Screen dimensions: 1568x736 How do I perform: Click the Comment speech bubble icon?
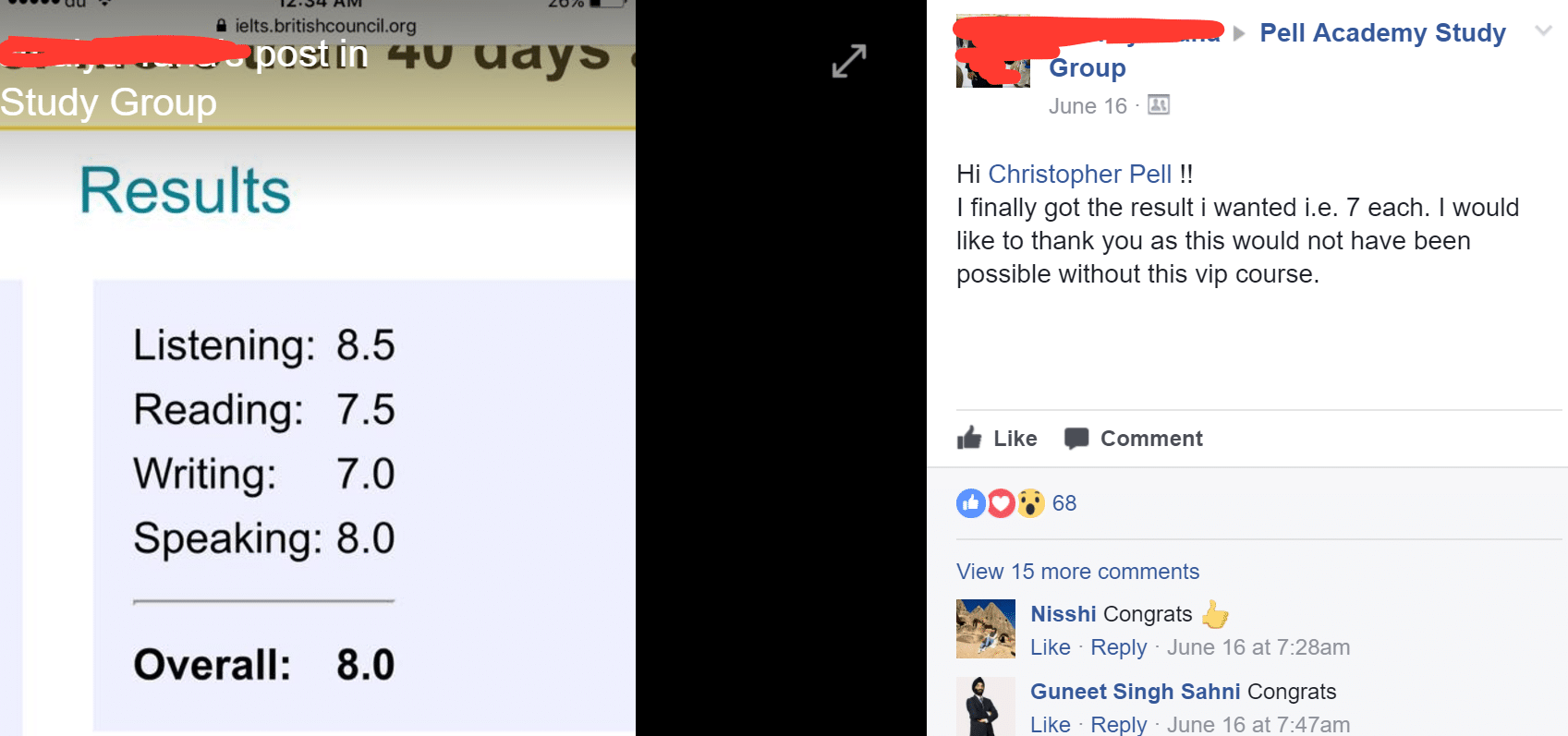click(1076, 439)
